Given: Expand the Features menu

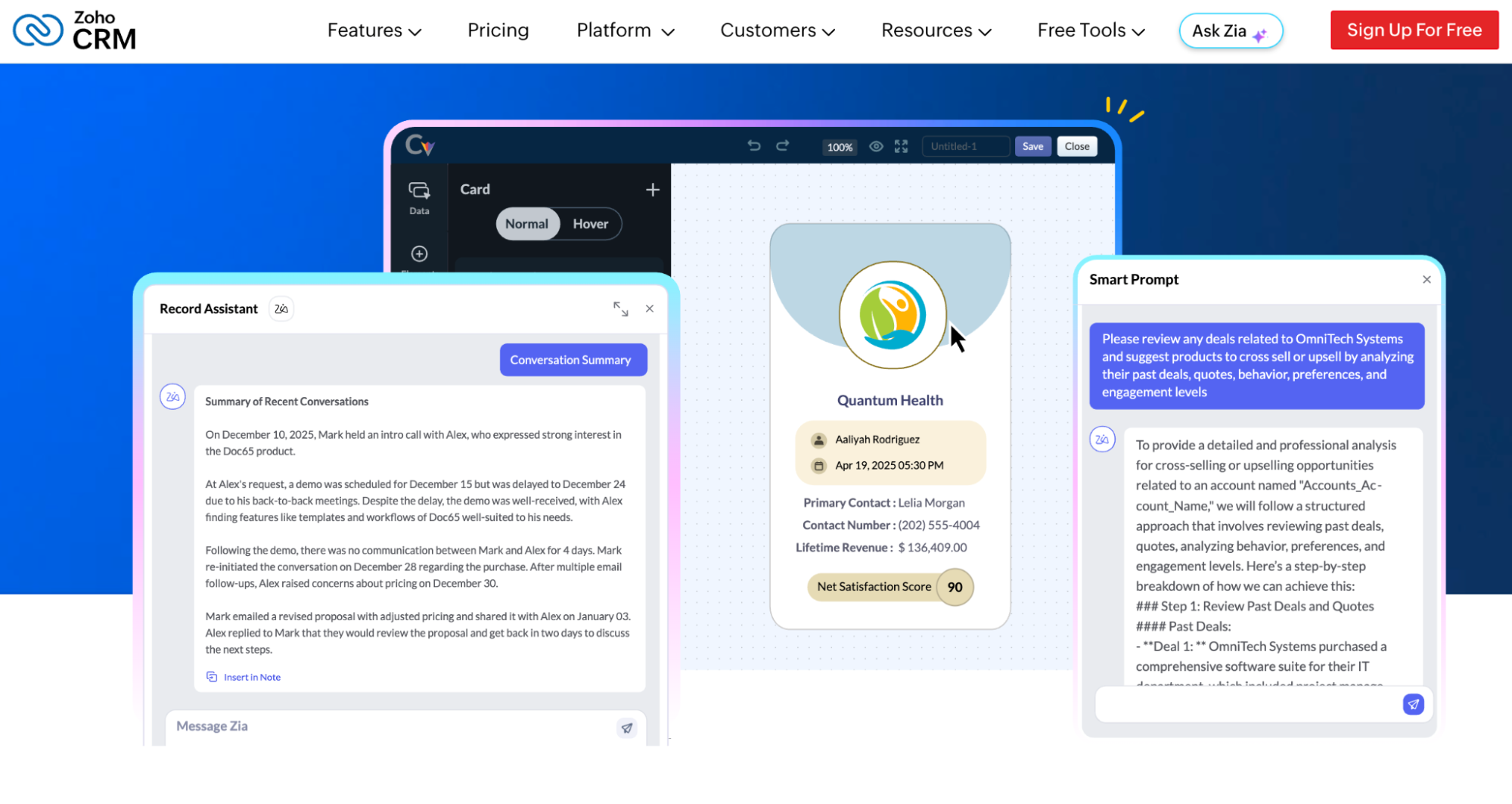Looking at the screenshot, I should pos(374,30).
